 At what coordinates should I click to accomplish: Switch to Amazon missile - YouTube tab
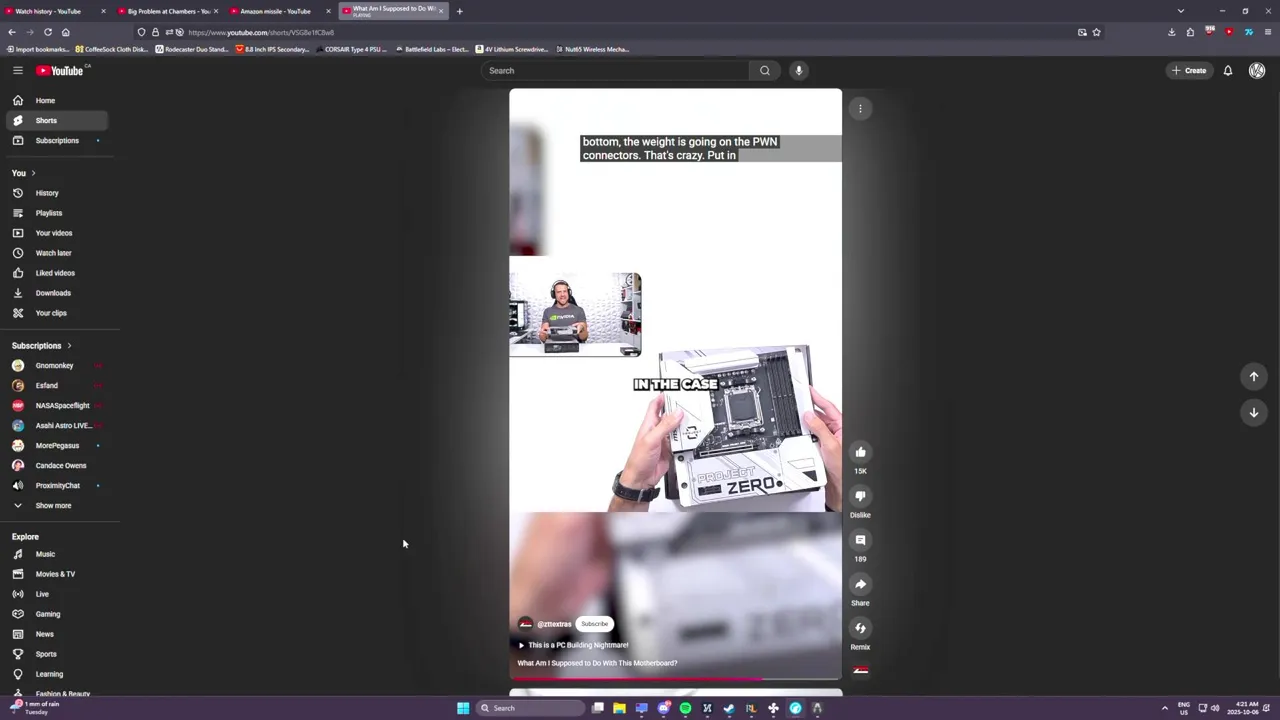click(x=280, y=11)
